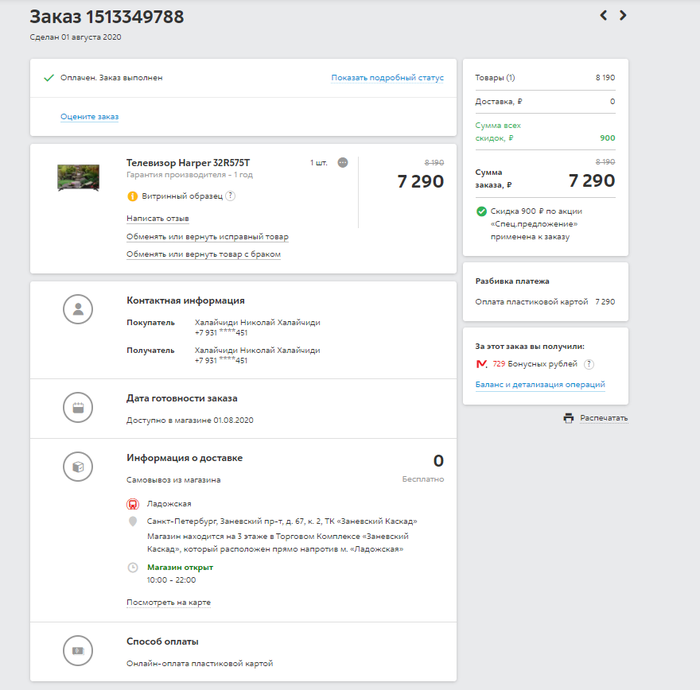Open bonus rubles help question mark
Screen dimensions: 700x690
(589, 364)
